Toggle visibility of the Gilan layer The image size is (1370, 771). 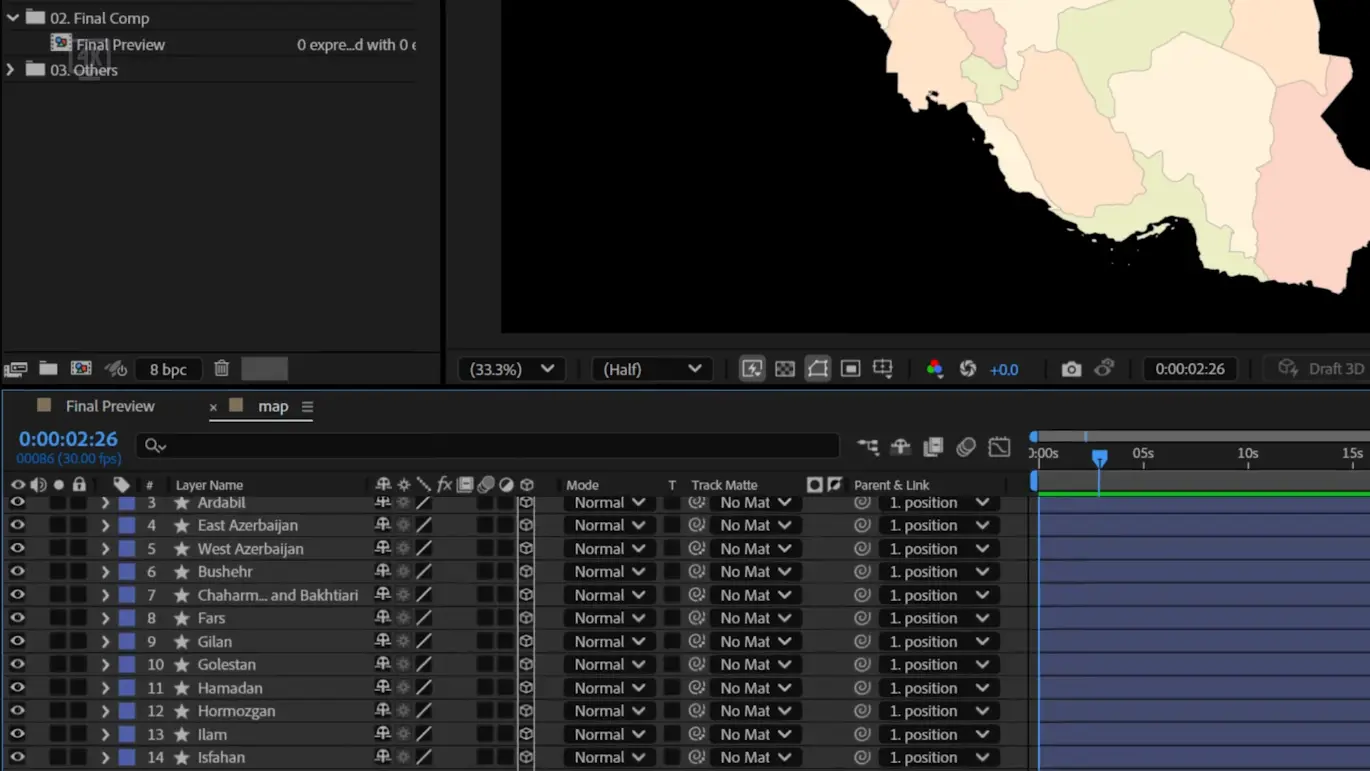coord(18,641)
